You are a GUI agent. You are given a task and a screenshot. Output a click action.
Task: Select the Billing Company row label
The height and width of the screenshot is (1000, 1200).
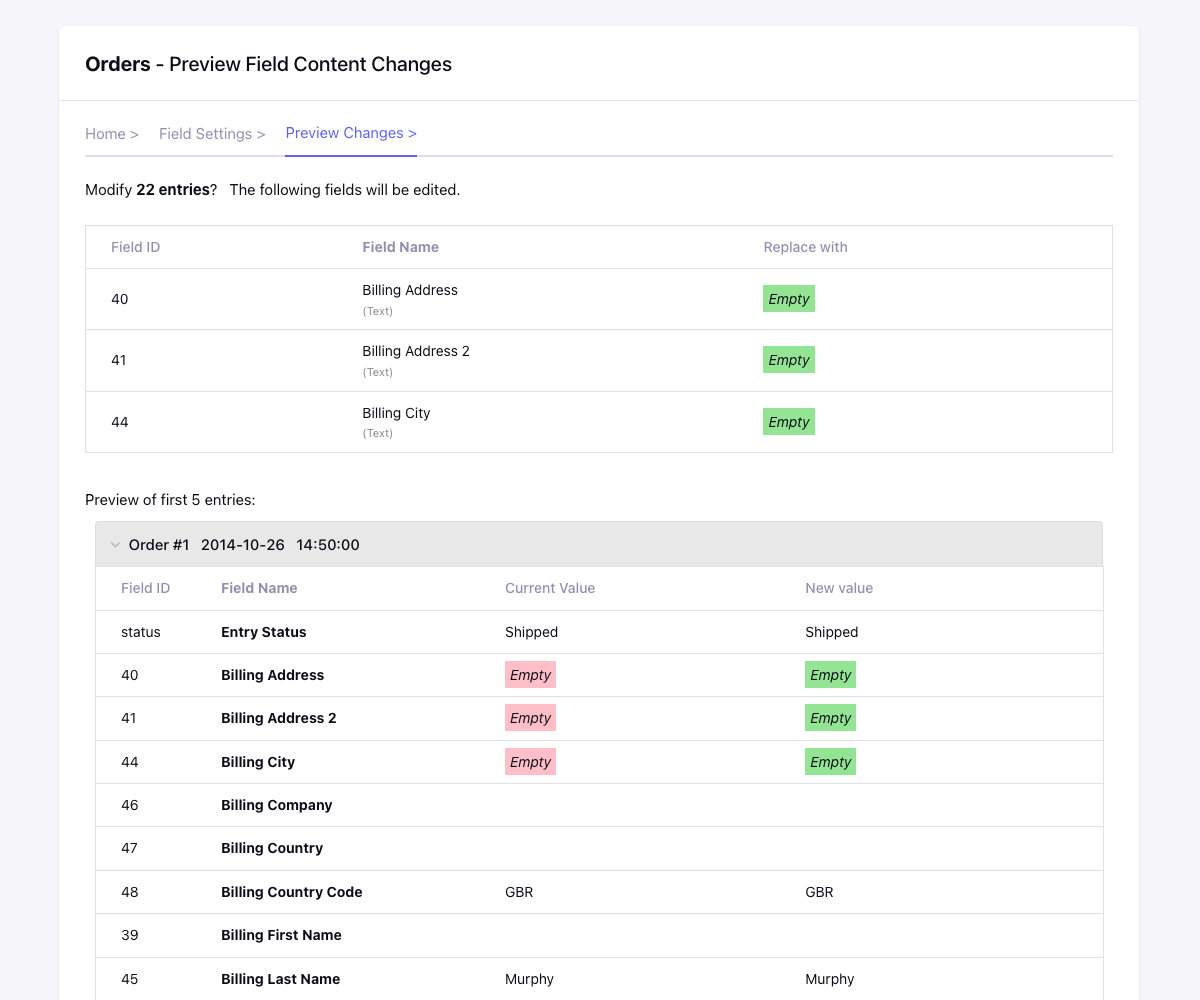coord(277,805)
